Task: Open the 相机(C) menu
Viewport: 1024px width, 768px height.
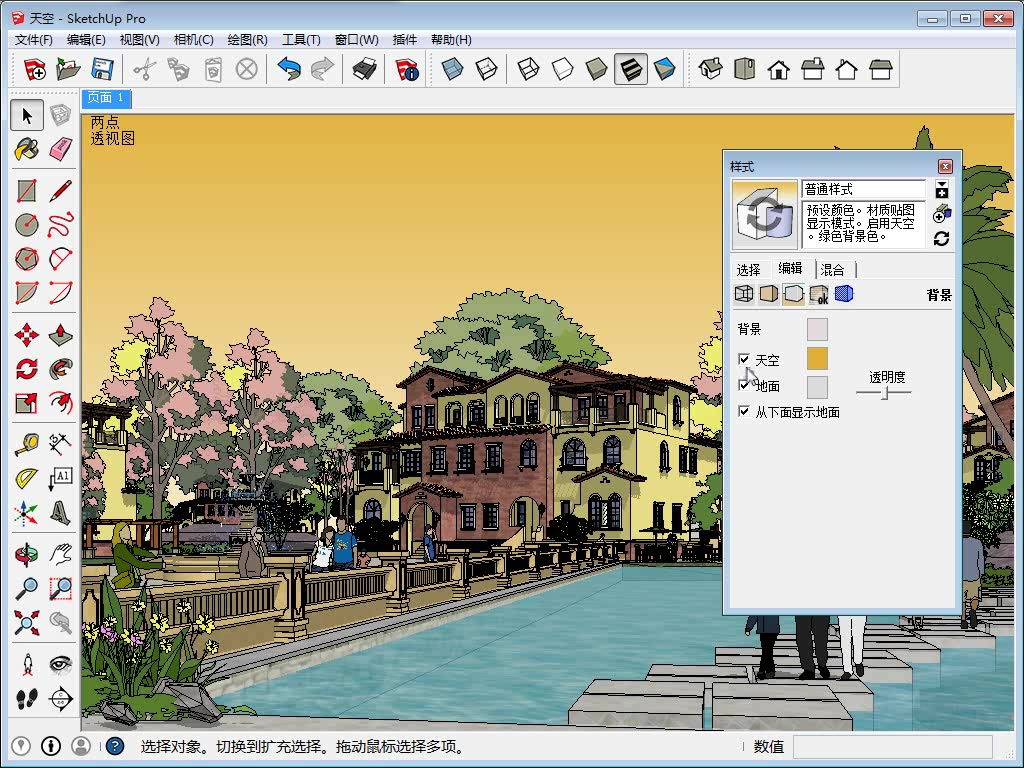Action: click(193, 40)
